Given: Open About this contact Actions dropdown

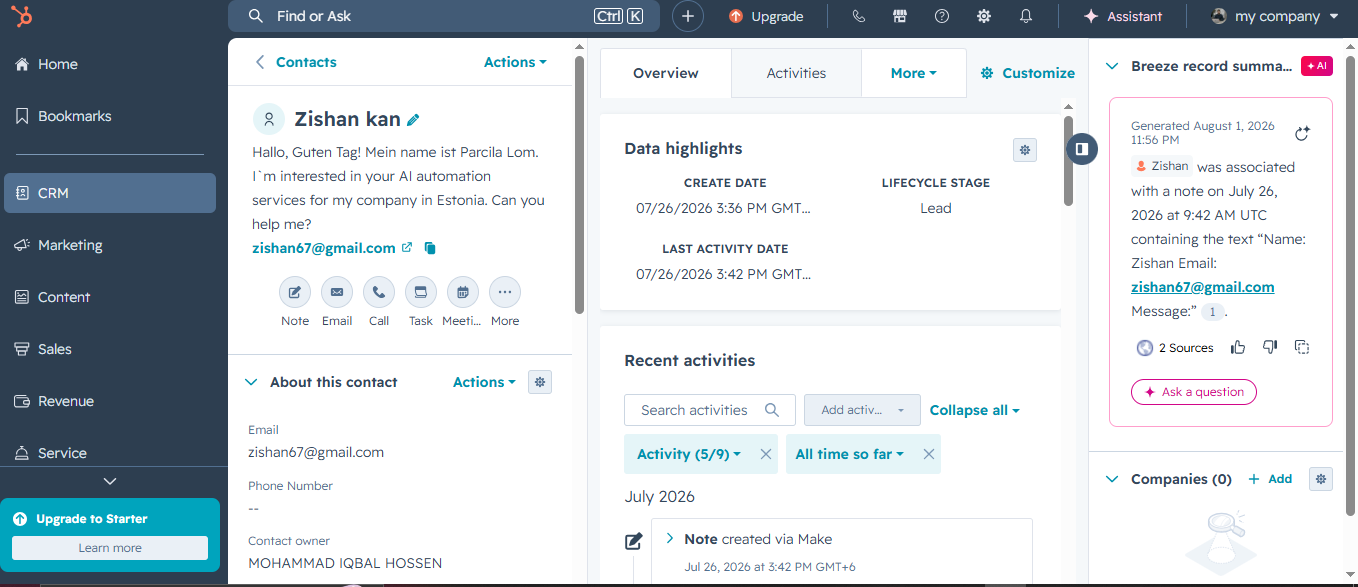Looking at the screenshot, I should [x=484, y=382].
